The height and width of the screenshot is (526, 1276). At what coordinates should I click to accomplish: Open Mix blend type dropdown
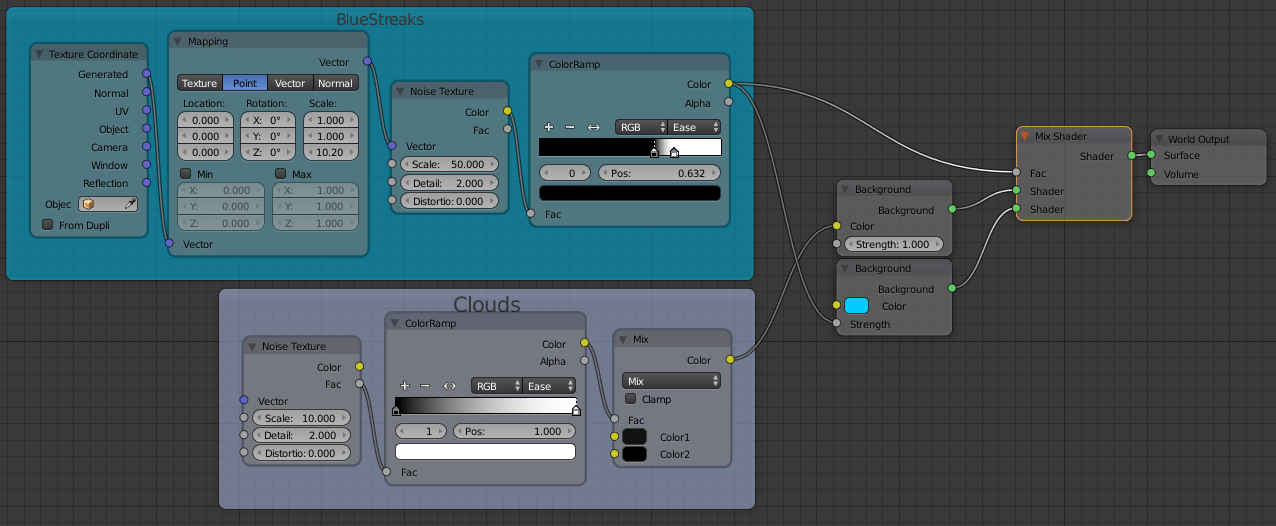671,381
